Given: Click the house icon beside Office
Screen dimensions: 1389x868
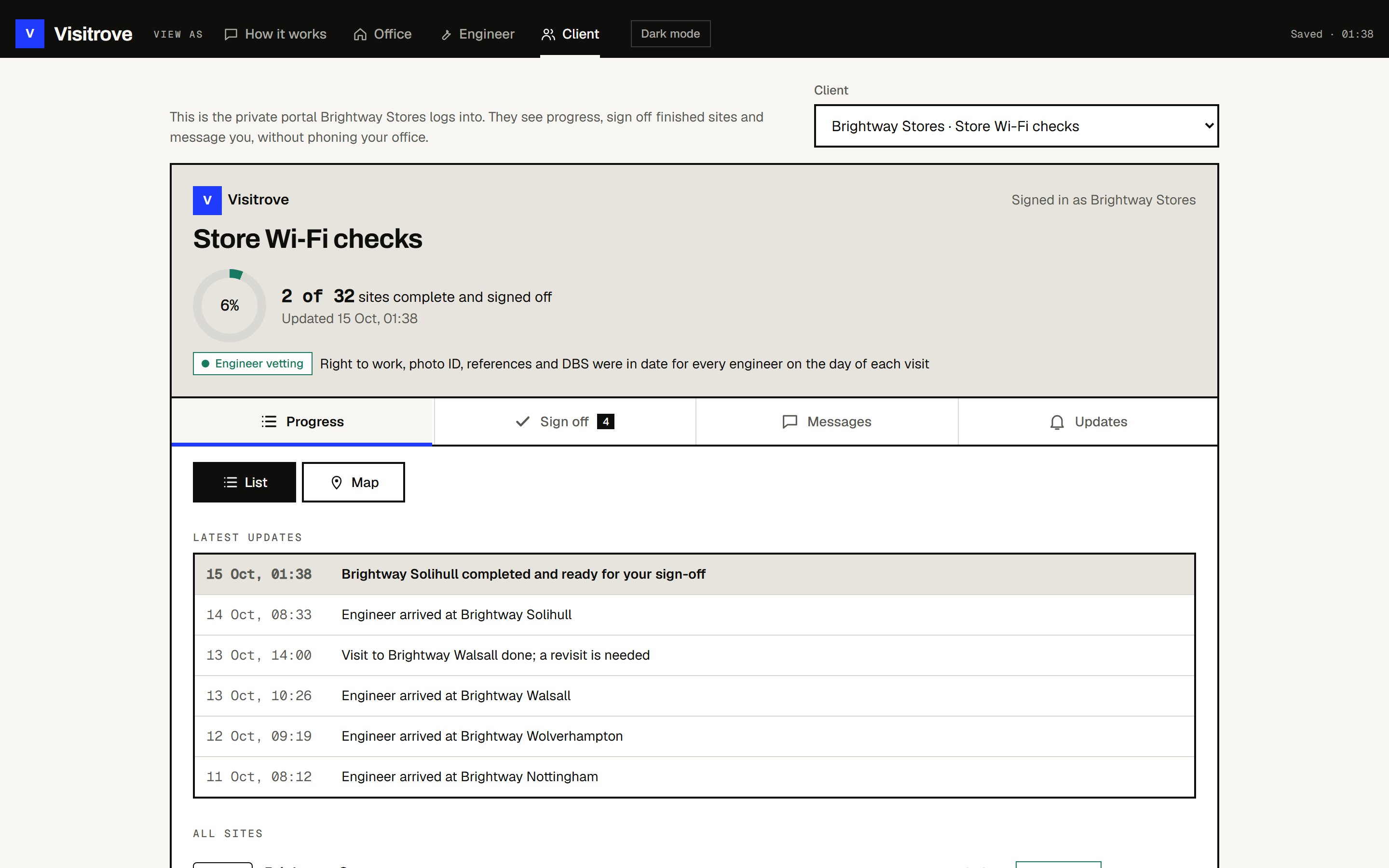Looking at the screenshot, I should (360, 34).
